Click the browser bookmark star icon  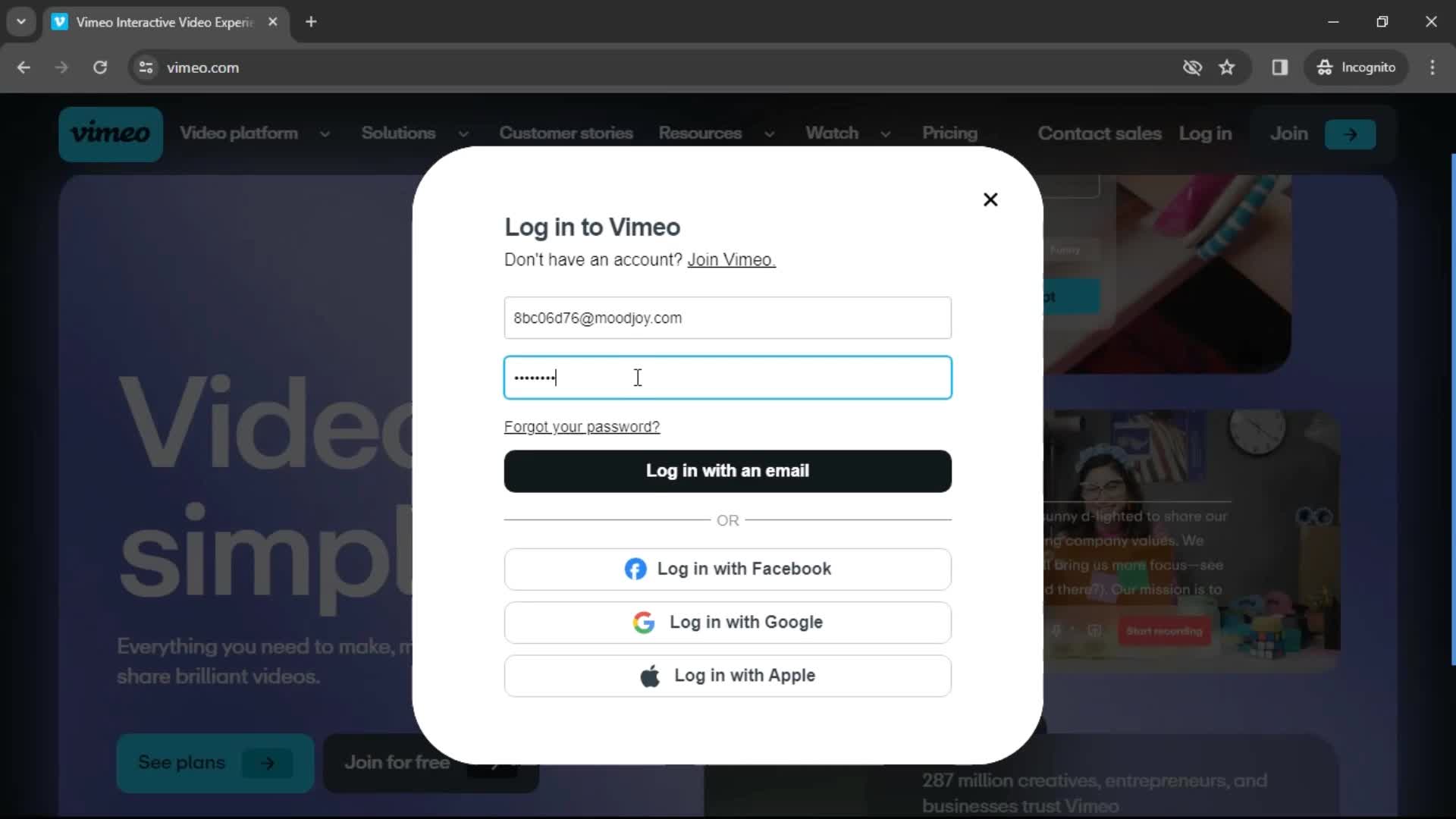click(x=1229, y=67)
